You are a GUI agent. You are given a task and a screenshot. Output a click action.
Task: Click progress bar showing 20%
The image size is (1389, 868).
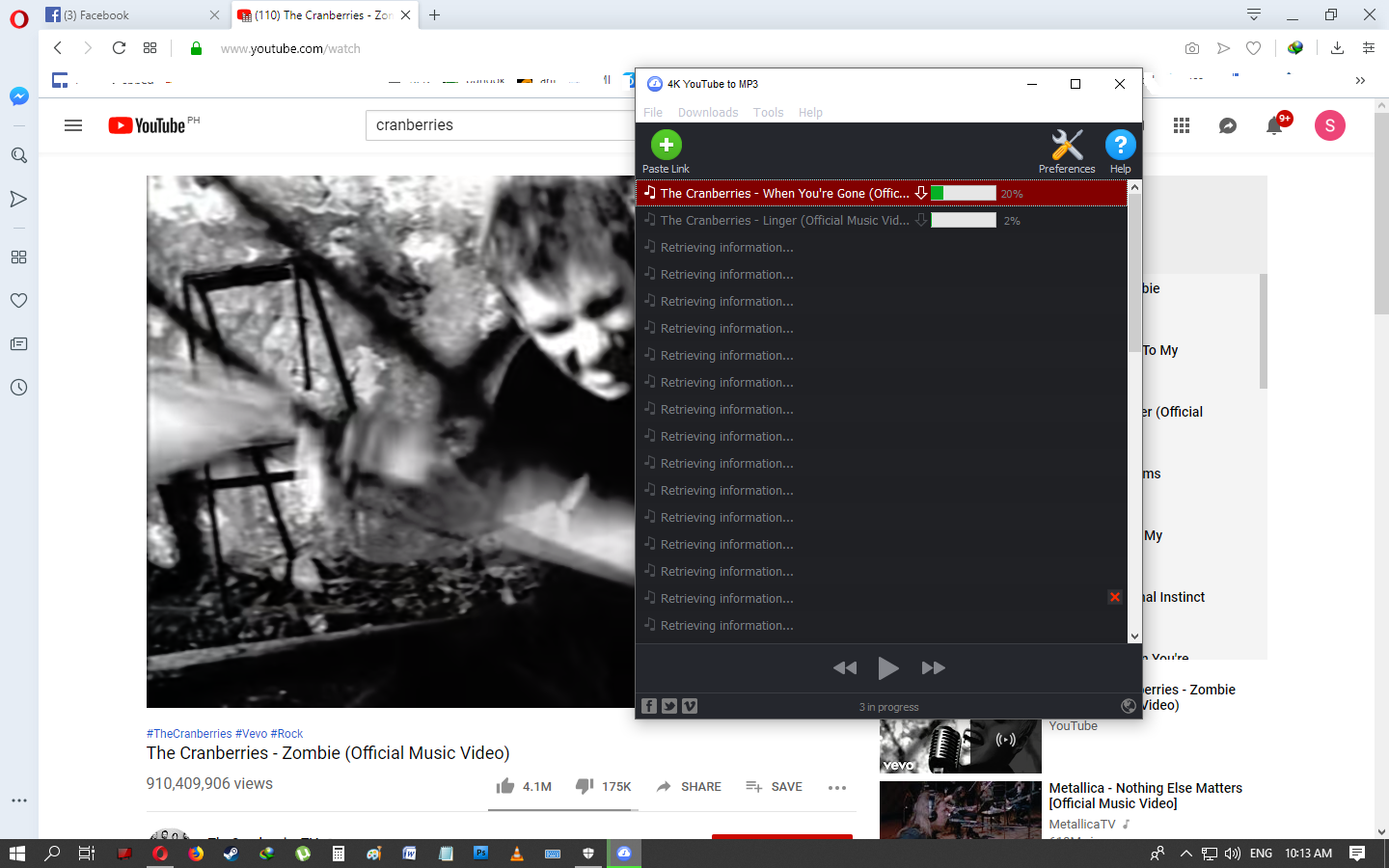(964, 193)
